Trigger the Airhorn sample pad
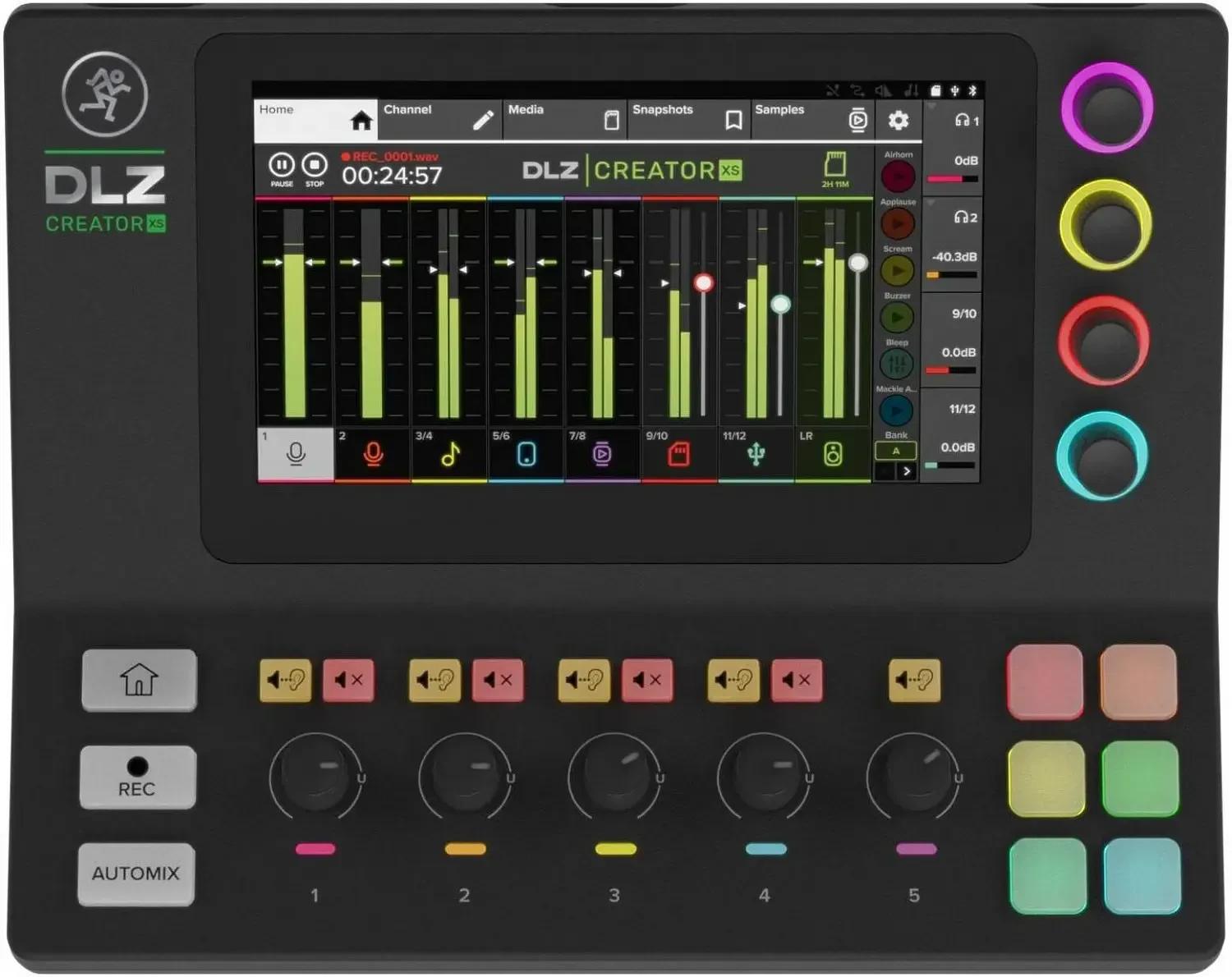The image size is (1232, 977). point(897,175)
